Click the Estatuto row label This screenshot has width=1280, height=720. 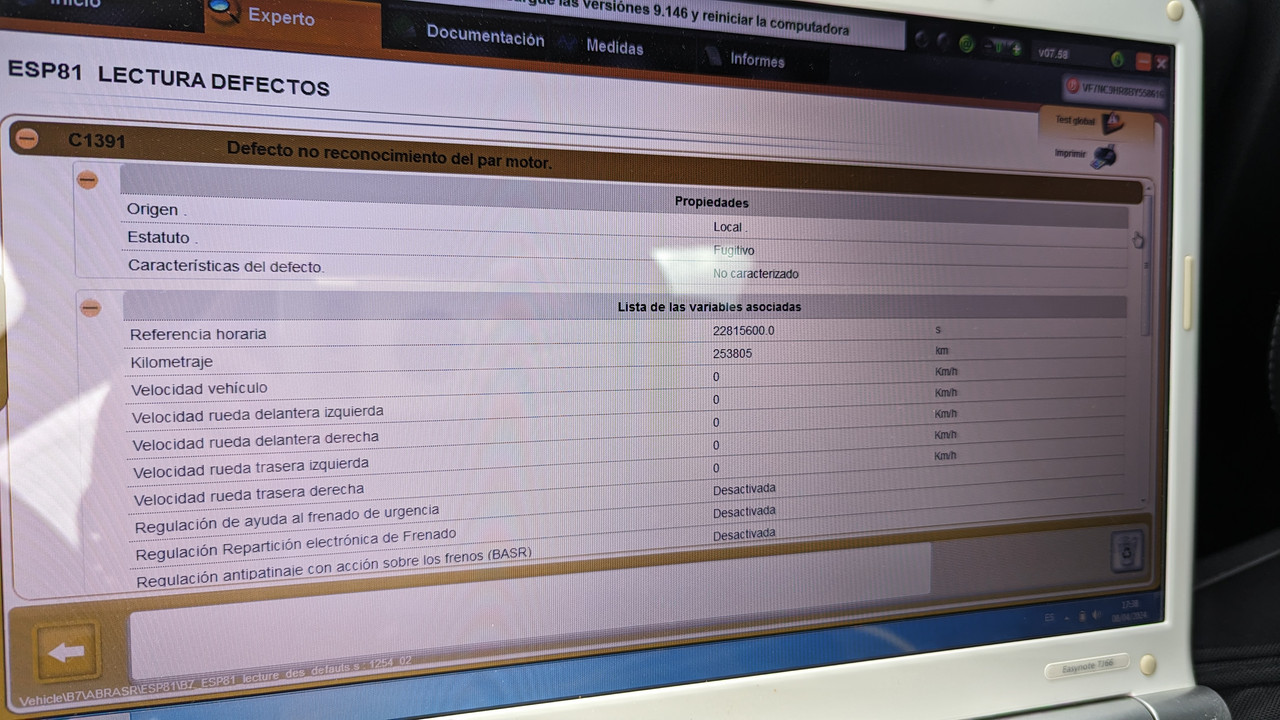[162, 237]
